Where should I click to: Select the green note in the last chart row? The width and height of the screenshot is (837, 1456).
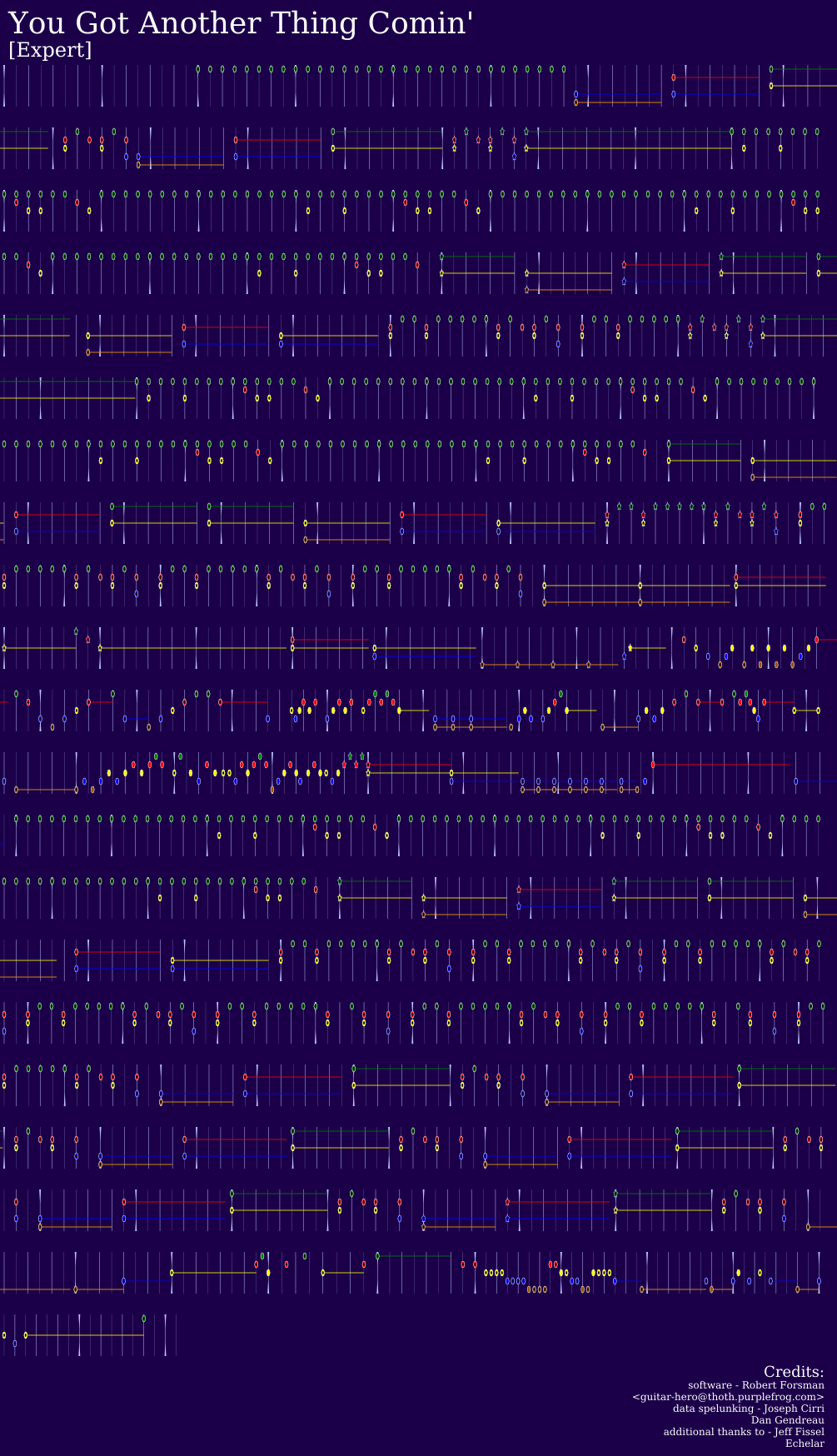click(144, 1319)
